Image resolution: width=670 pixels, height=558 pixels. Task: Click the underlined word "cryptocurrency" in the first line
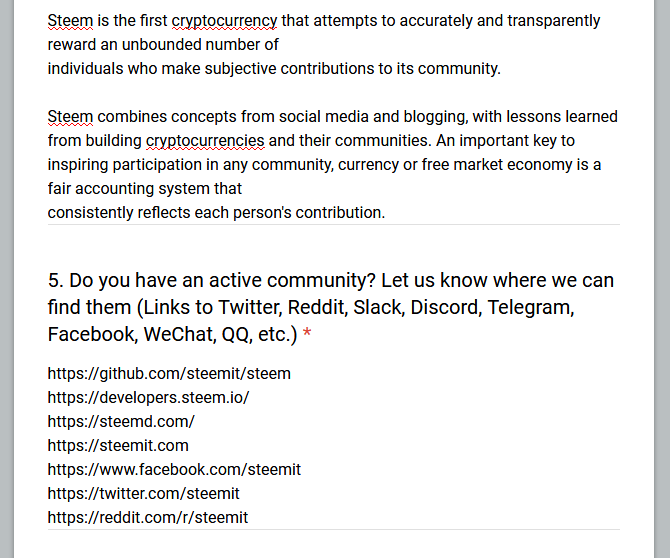[224, 21]
